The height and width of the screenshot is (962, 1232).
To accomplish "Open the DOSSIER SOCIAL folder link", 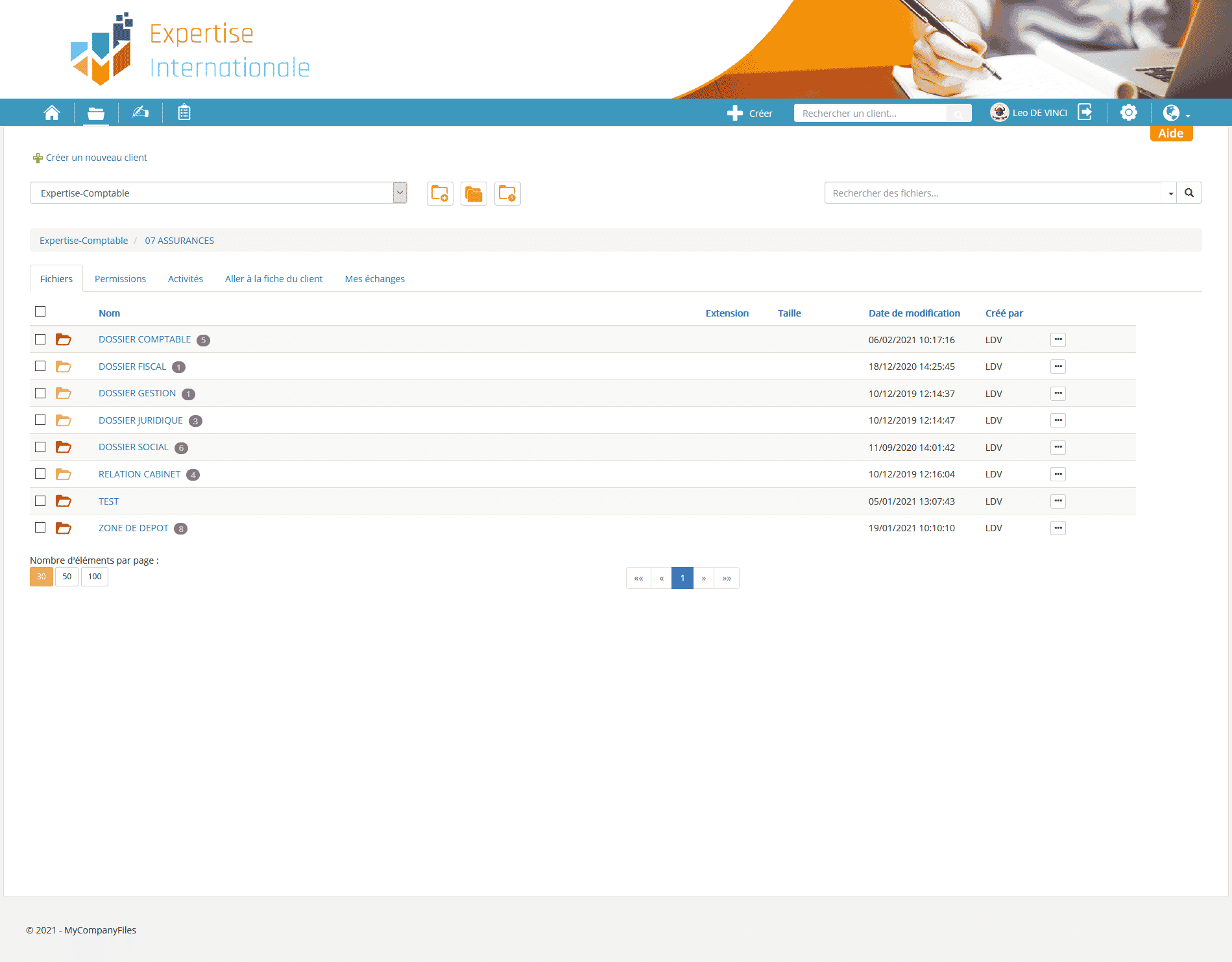I will [134, 447].
